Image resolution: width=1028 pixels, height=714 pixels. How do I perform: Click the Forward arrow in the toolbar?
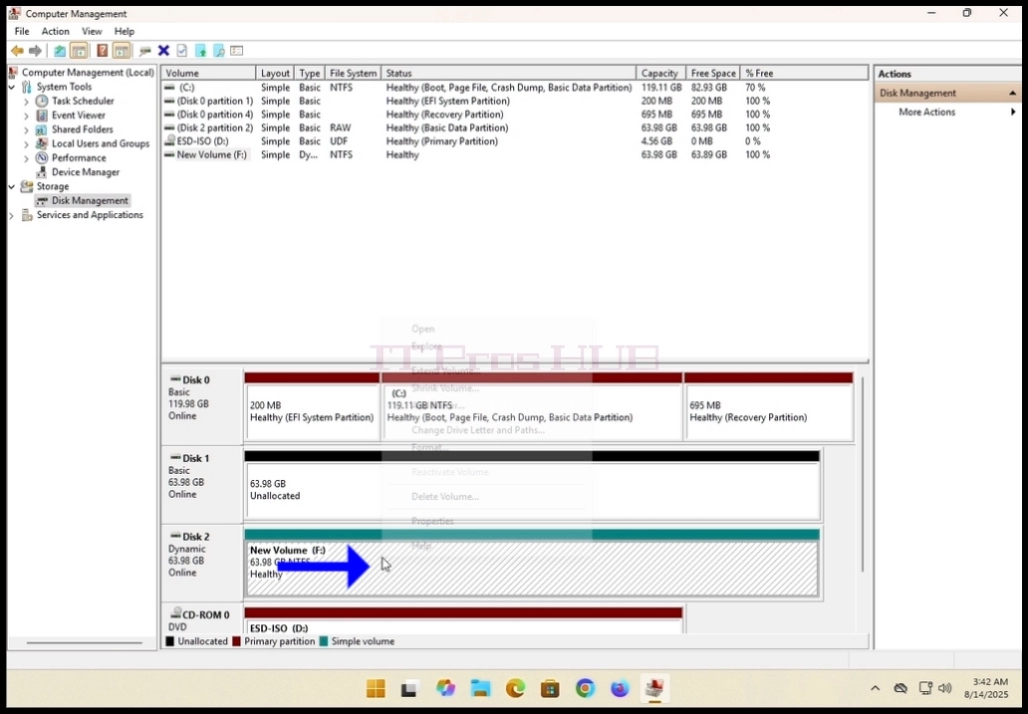(x=35, y=50)
